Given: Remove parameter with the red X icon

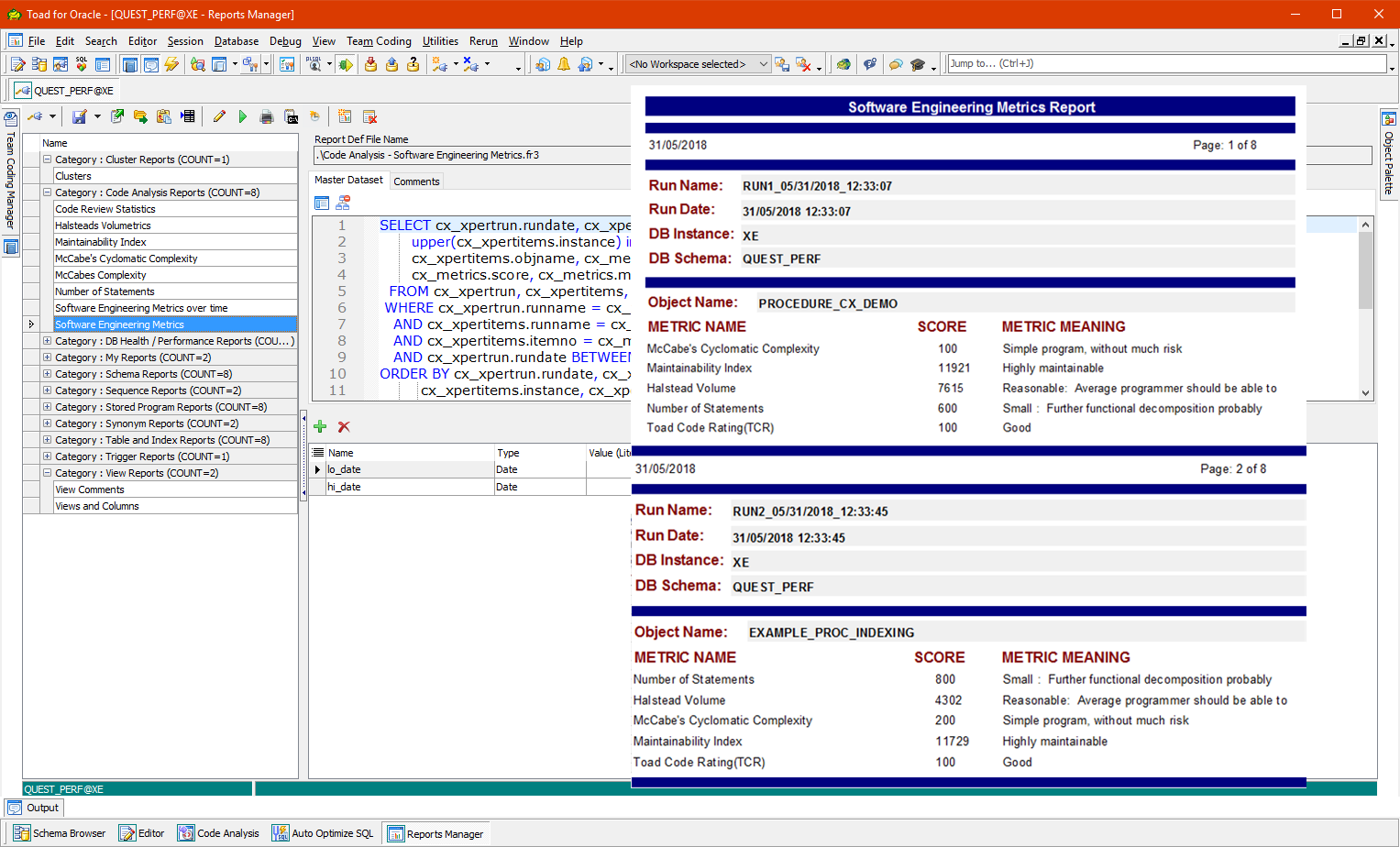Looking at the screenshot, I should click(x=344, y=426).
